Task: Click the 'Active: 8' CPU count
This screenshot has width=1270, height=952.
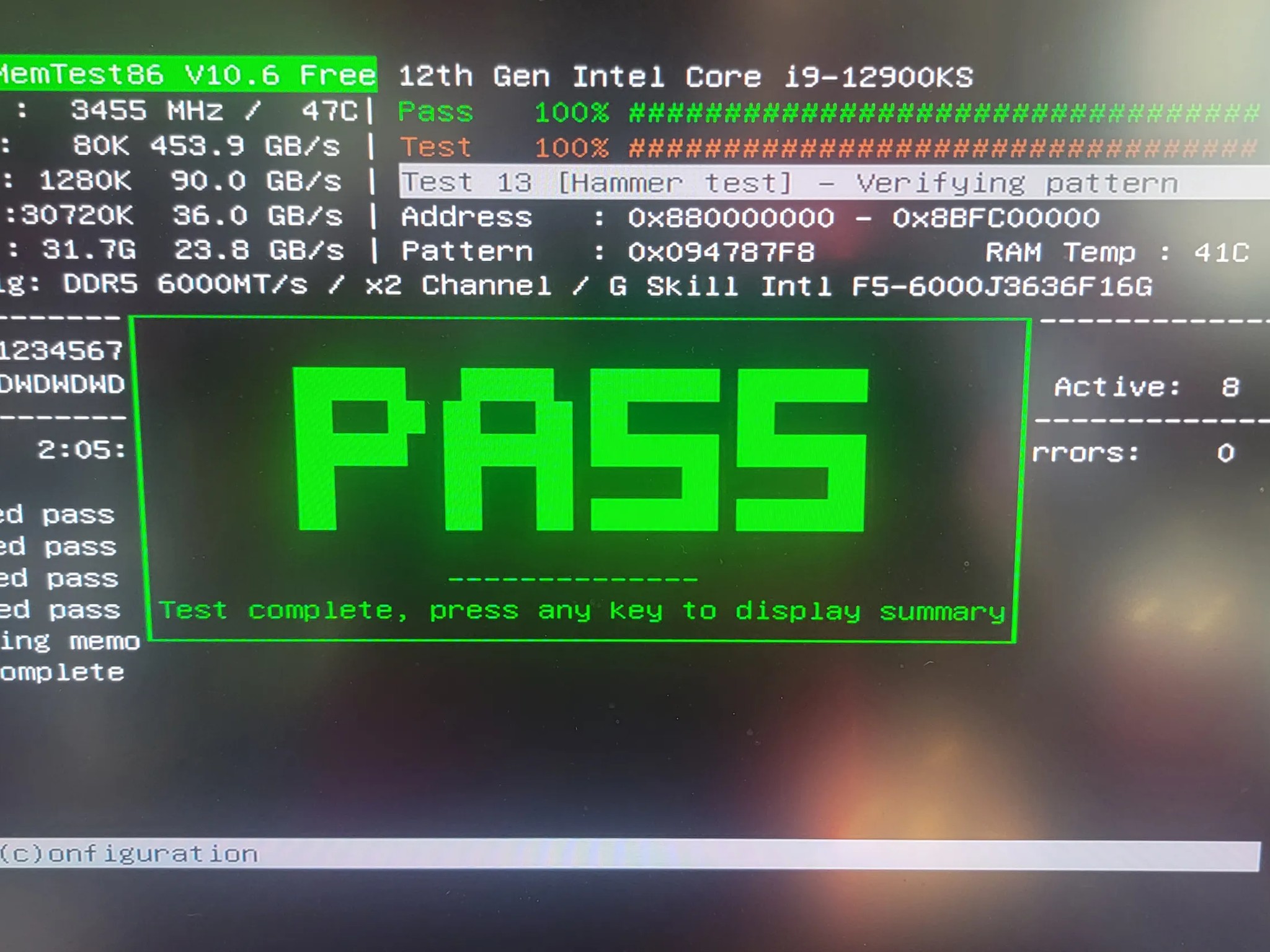Action: tap(1147, 387)
